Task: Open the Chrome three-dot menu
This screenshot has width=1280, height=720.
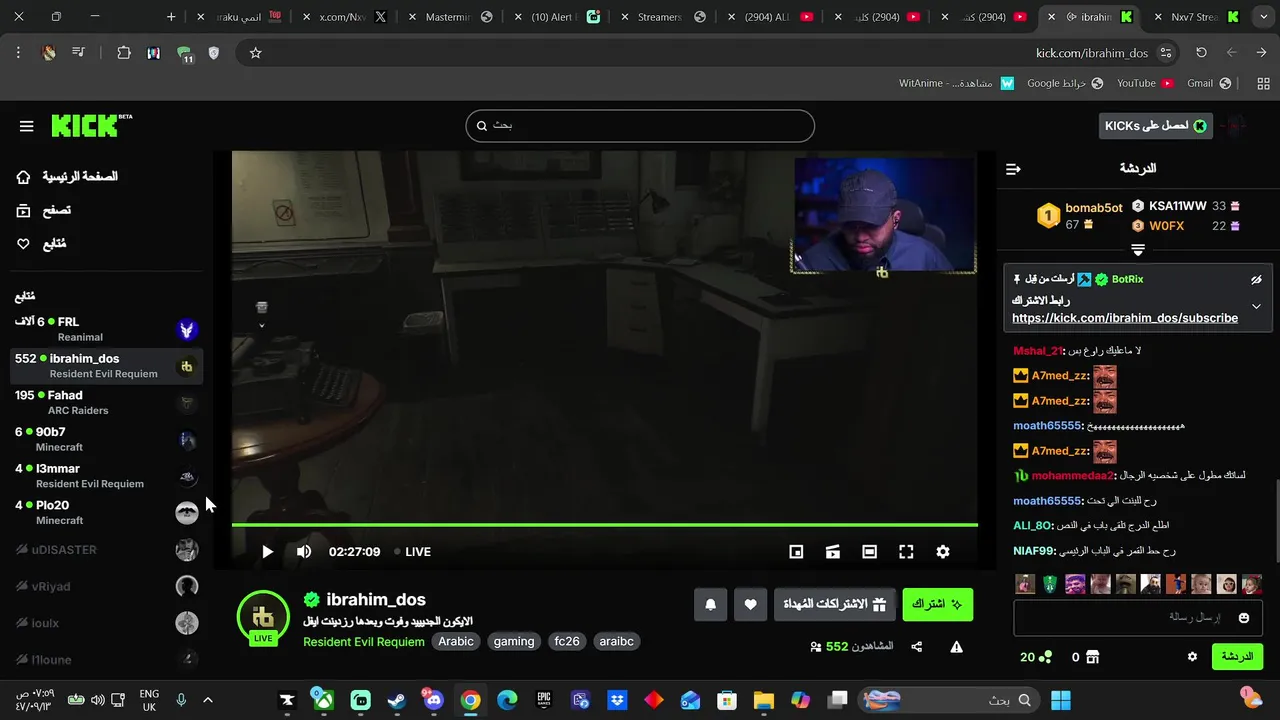Action: pos(18,53)
